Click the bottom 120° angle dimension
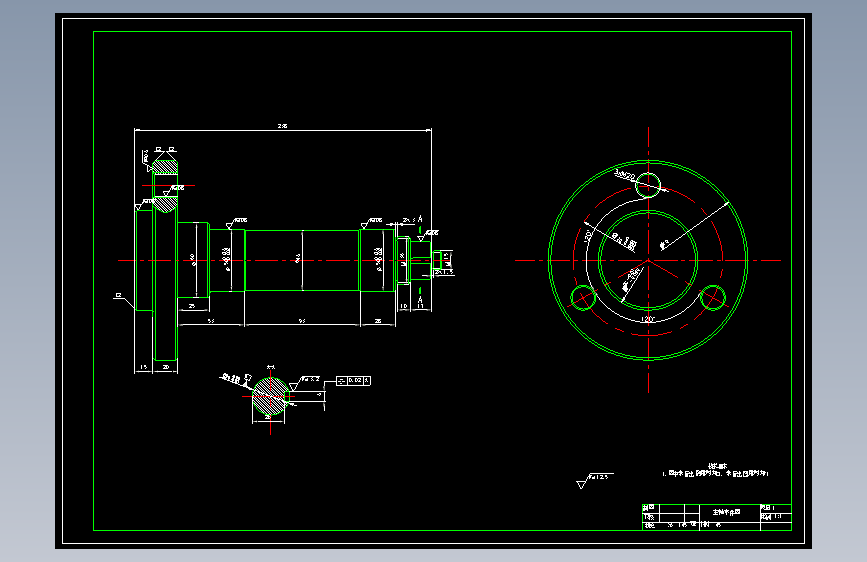This screenshot has width=867, height=562. tap(648, 319)
